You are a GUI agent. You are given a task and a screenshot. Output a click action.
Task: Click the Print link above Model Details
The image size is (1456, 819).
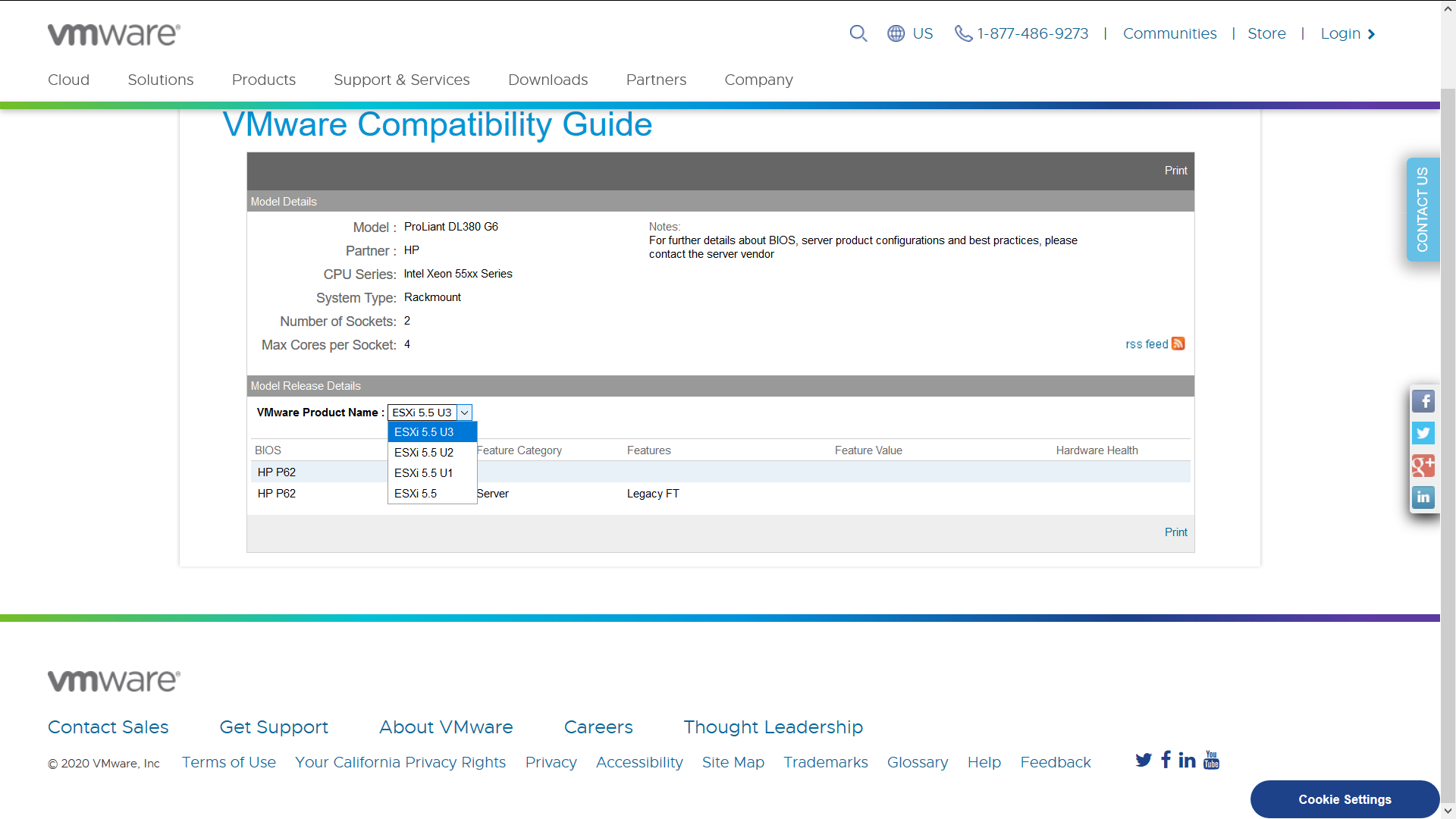coord(1175,171)
